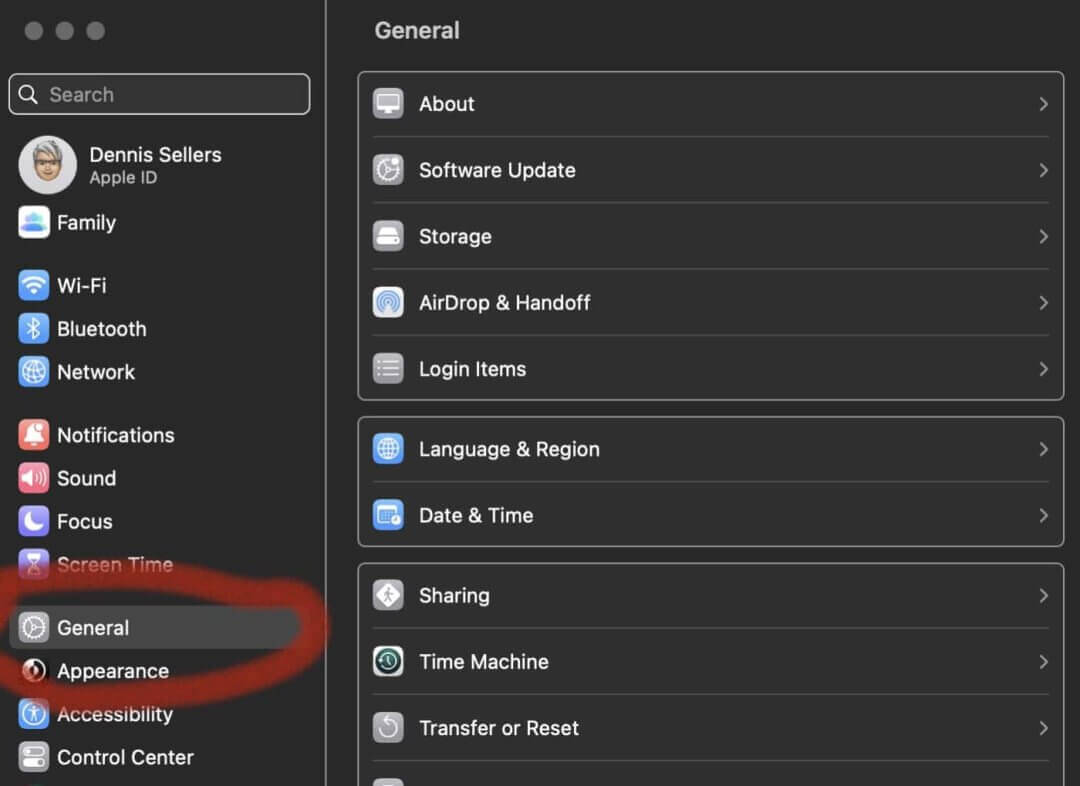Viewport: 1080px width, 786px height.
Task: Click the Storage drive icon
Action: 388,237
